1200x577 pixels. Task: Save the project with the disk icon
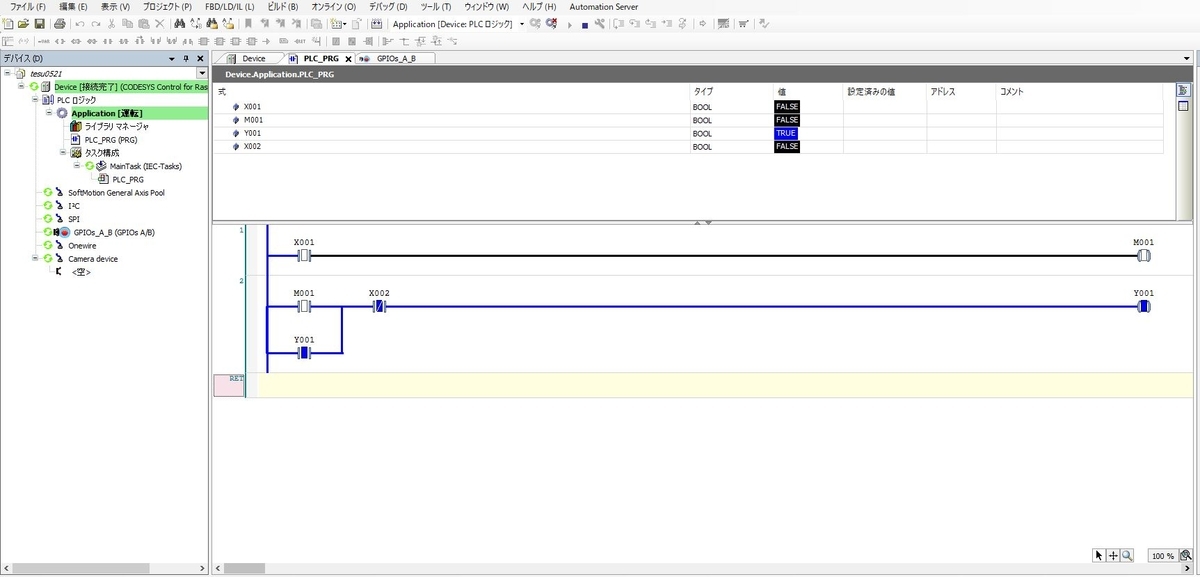point(39,23)
